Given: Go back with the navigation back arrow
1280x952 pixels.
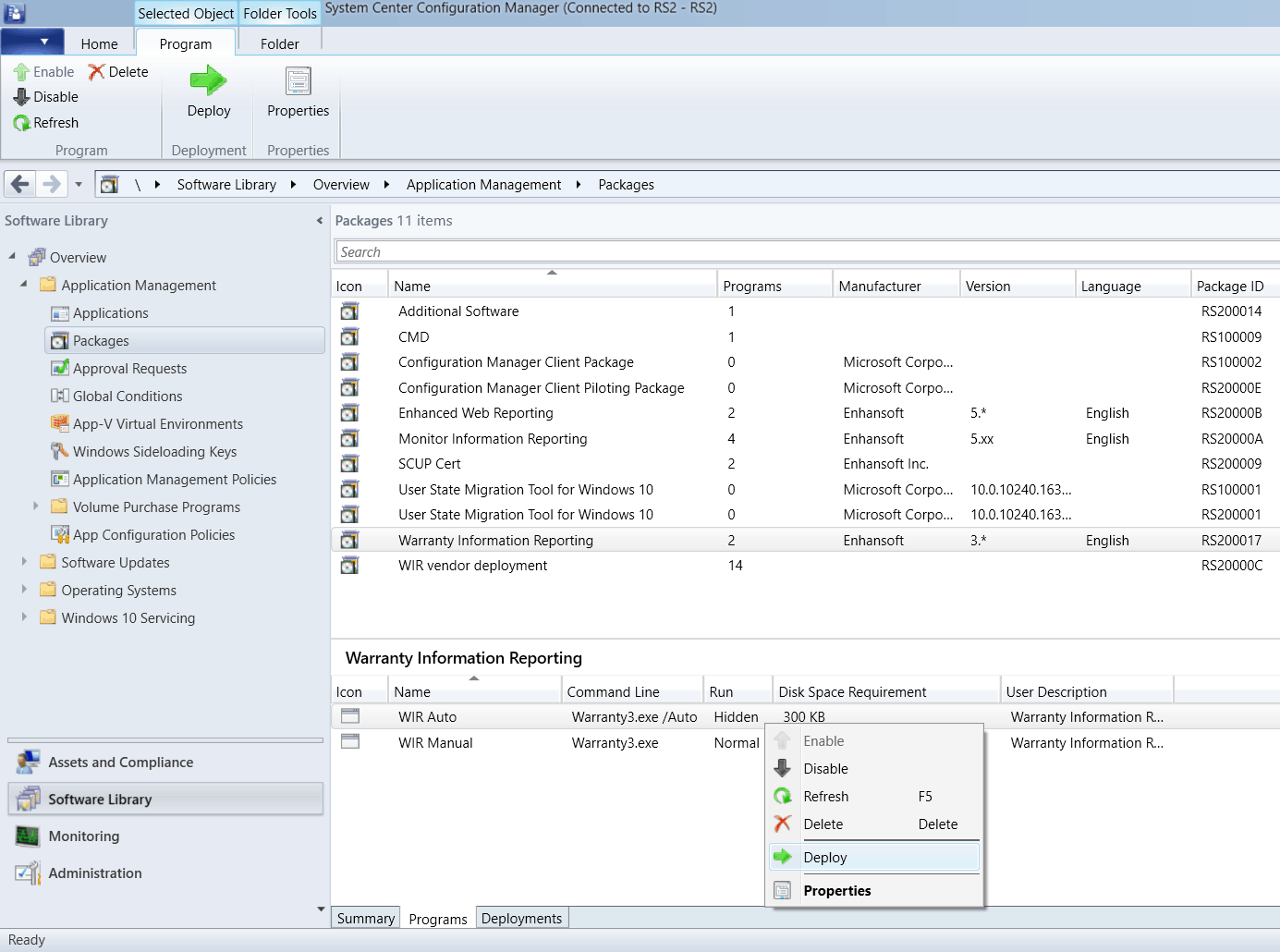Looking at the screenshot, I should point(20,184).
